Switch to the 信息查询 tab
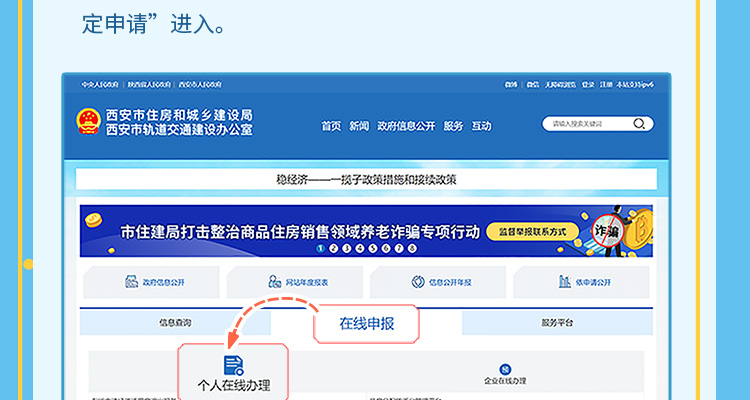The width and height of the screenshot is (750, 400). pyautogui.click(x=175, y=323)
